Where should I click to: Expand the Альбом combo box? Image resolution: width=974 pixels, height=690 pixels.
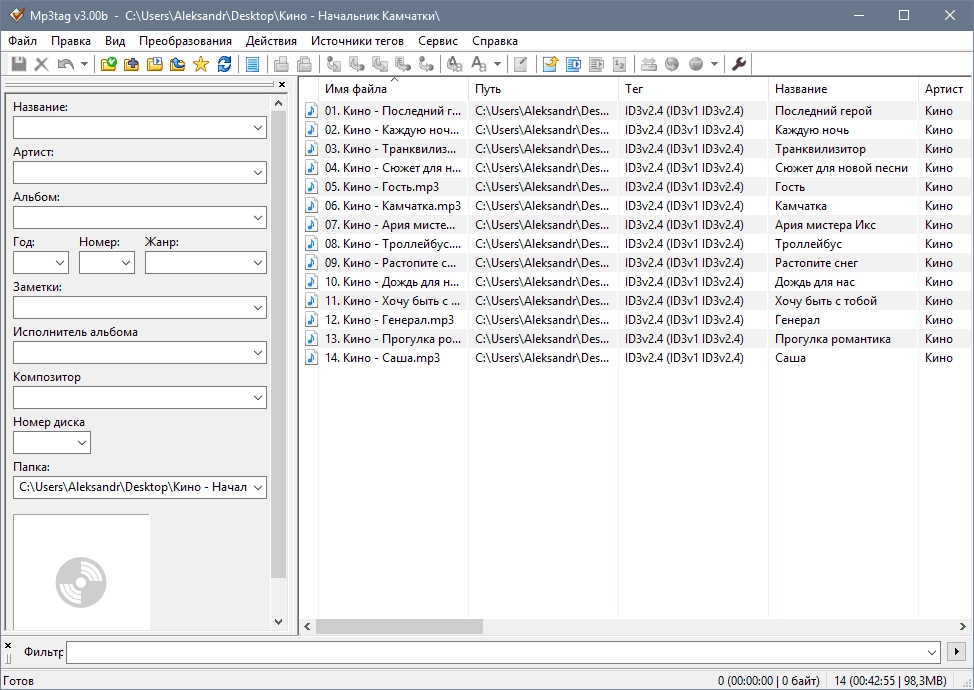point(258,218)
